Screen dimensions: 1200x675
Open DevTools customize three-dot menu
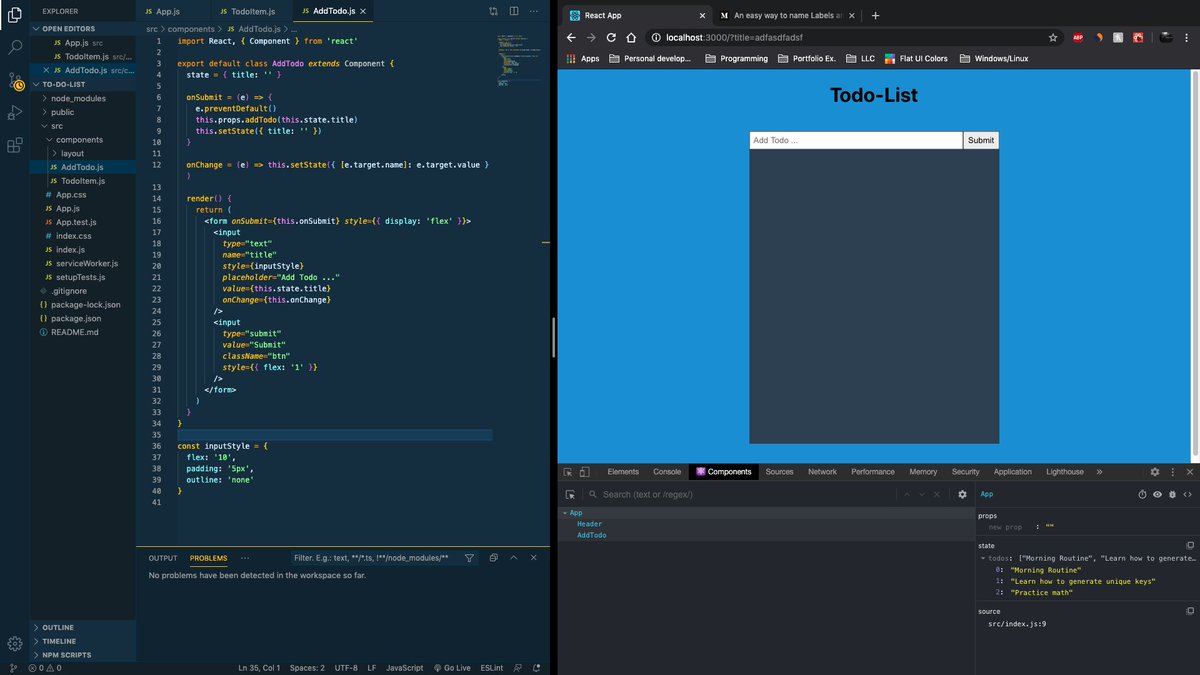click(x=1172, y=471)
